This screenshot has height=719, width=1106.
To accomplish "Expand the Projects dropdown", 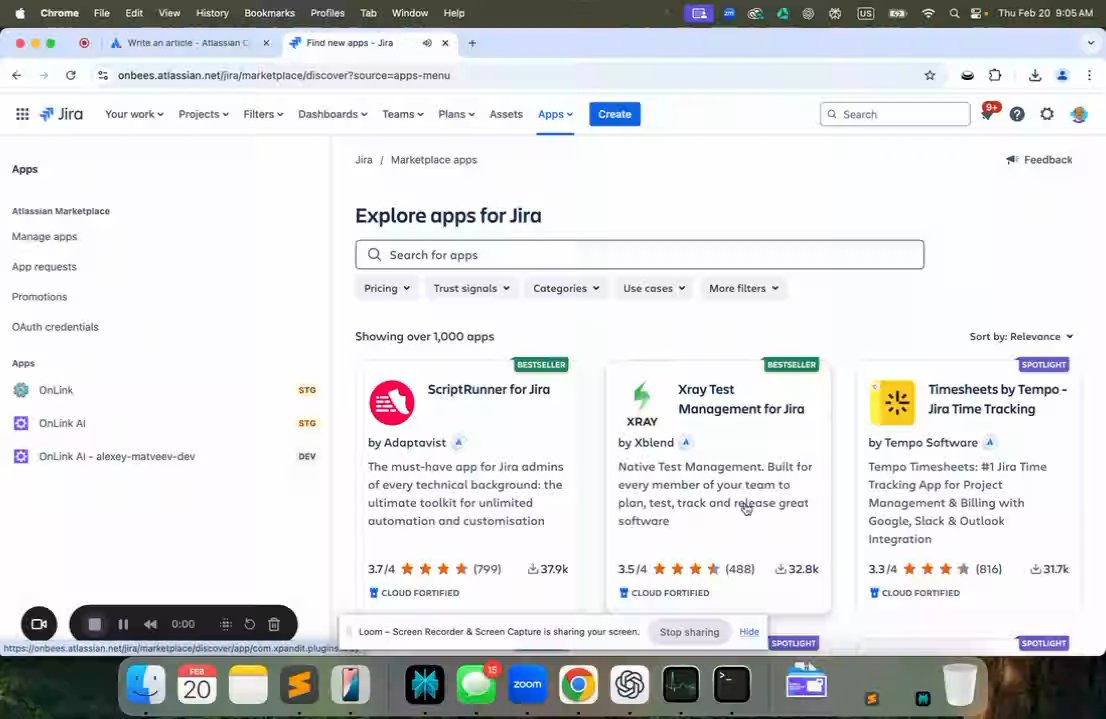I will pos(203,114).
